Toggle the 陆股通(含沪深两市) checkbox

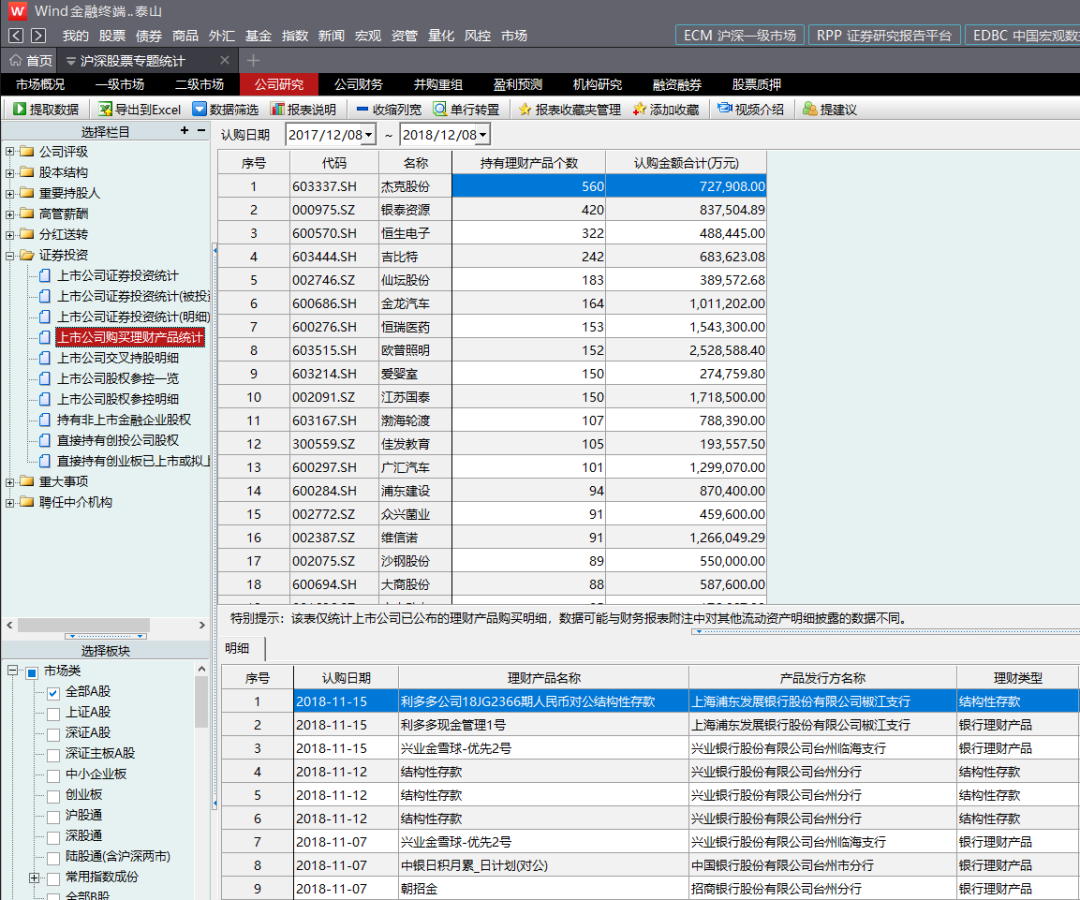tap(53, 858)
